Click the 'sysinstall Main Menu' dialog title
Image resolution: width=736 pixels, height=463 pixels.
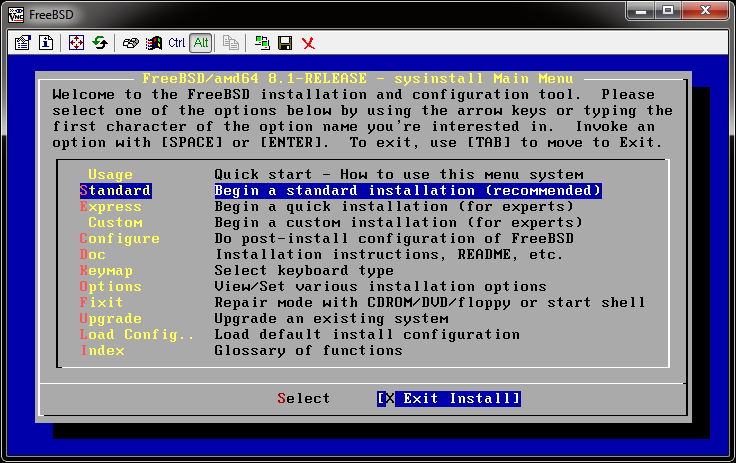484,78
